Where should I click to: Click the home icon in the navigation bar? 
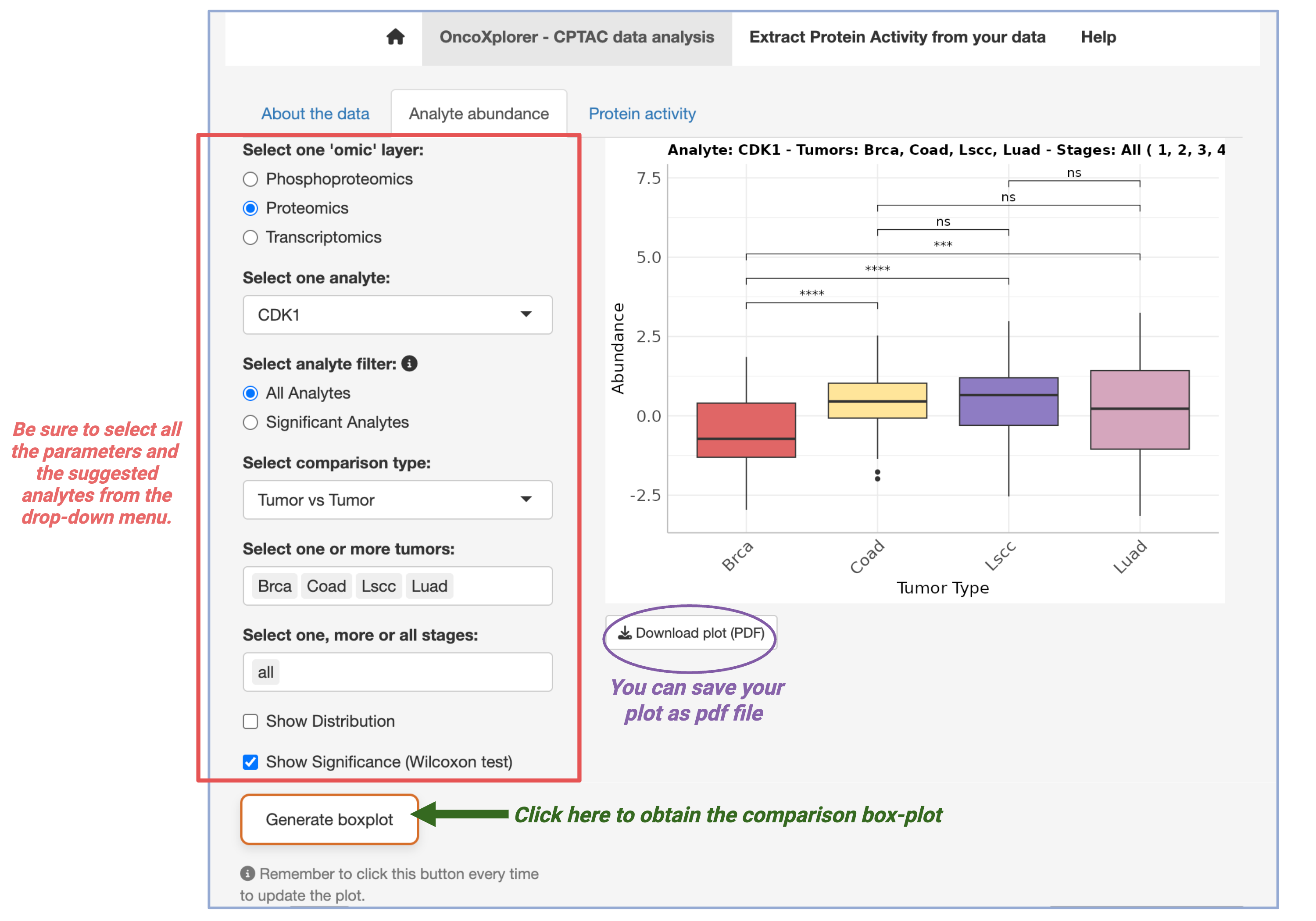tap(396, 37)
